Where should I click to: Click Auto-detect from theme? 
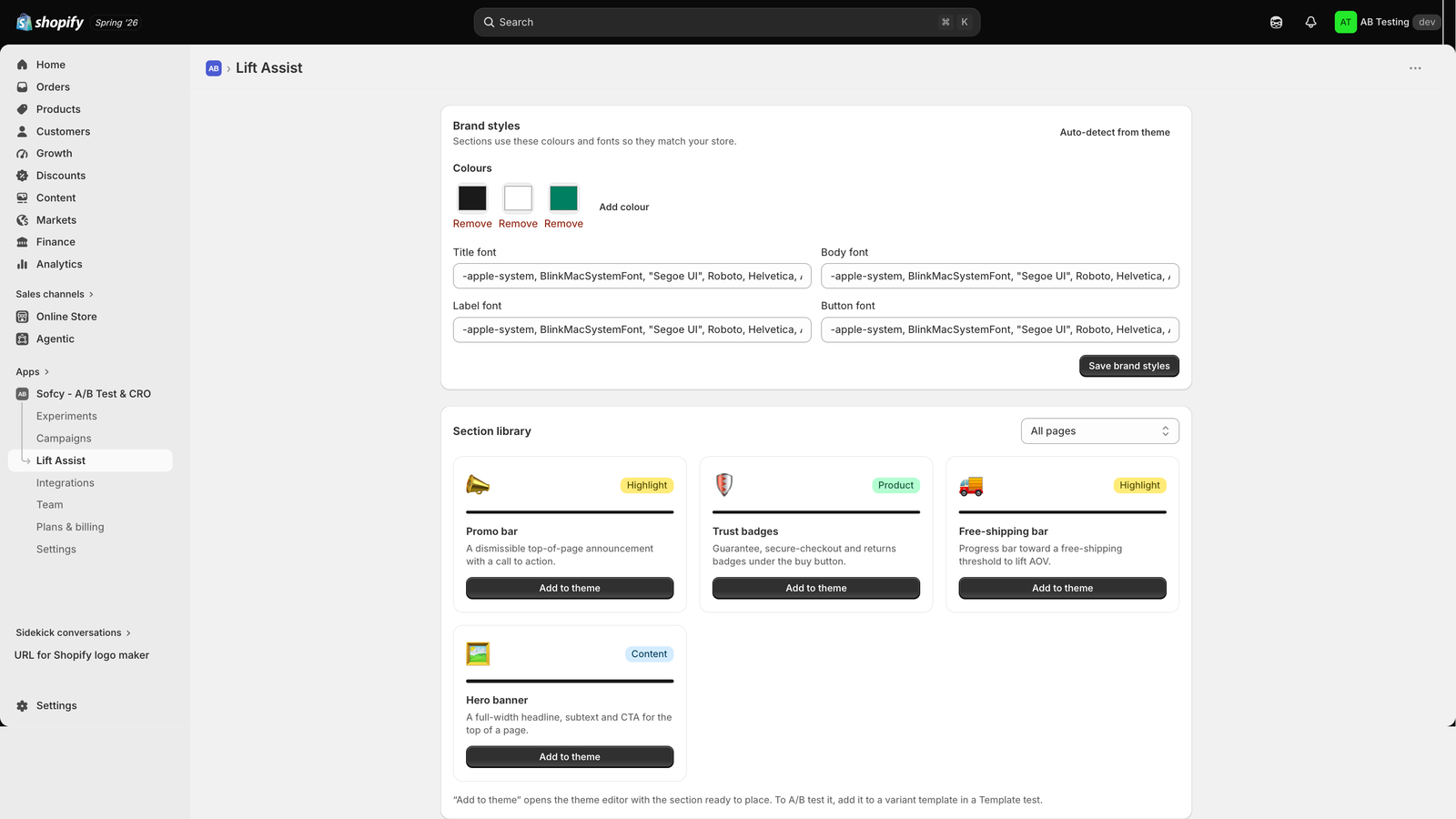(1115, 132)
